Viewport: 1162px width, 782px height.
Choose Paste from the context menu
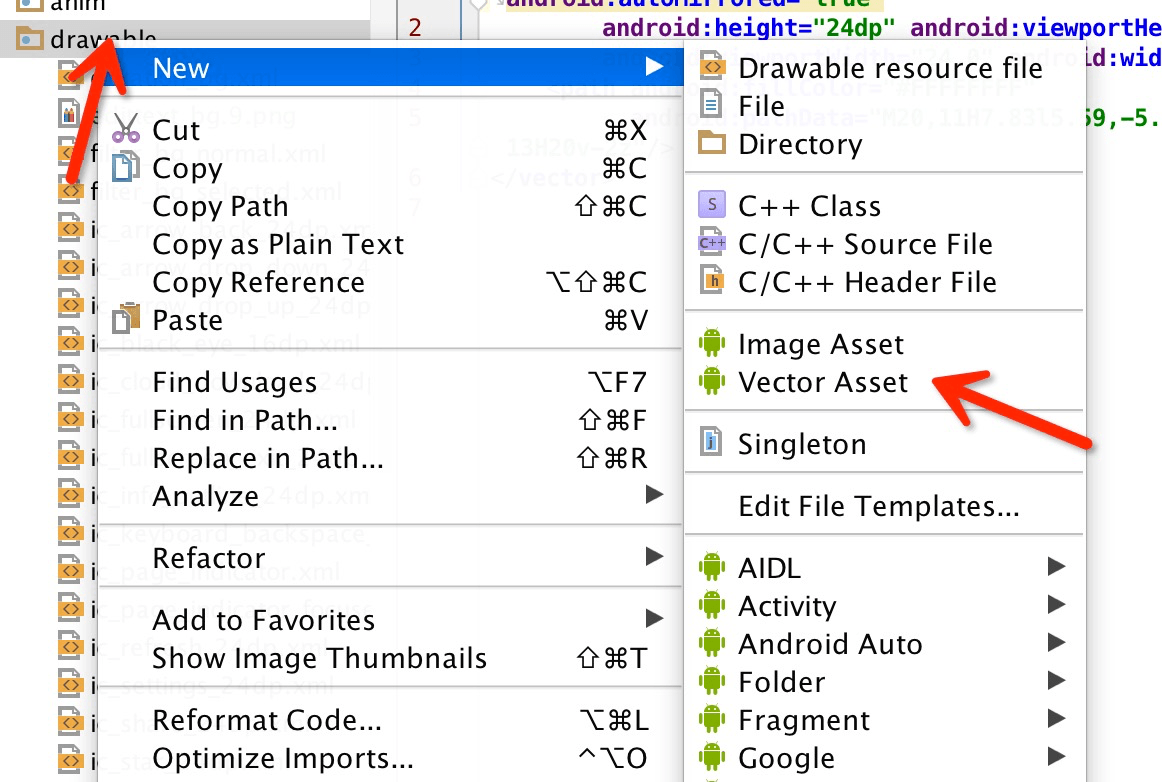[x=390, y=320]
